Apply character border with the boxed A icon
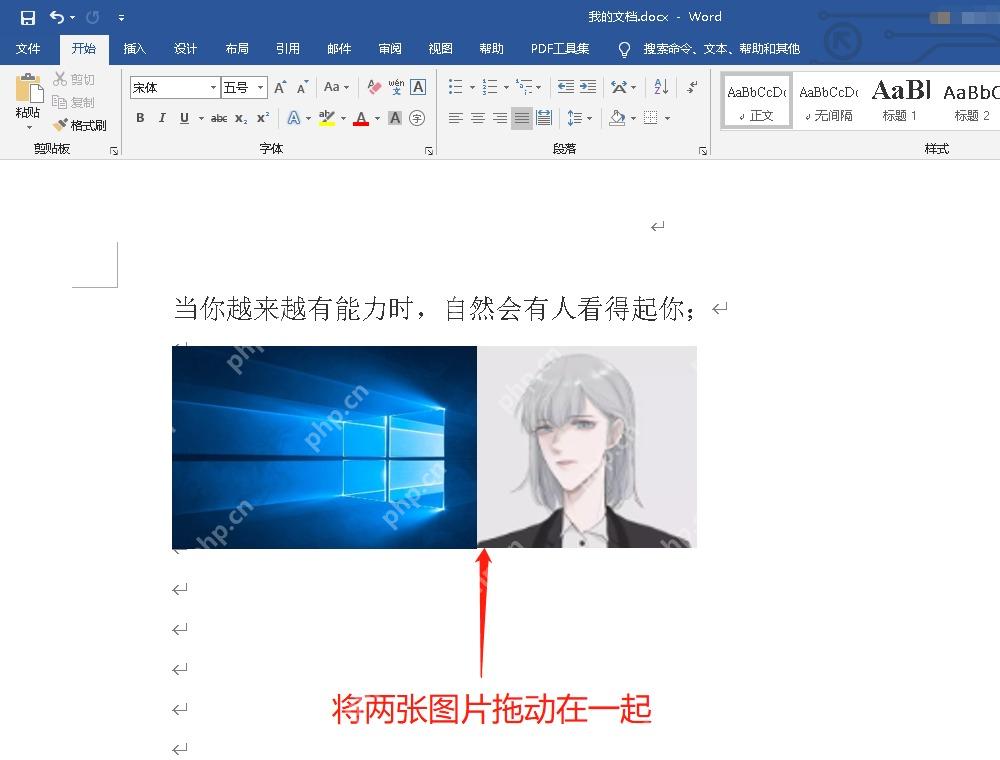The height and width of the screenshot is (760, 1000). [418, 87]
